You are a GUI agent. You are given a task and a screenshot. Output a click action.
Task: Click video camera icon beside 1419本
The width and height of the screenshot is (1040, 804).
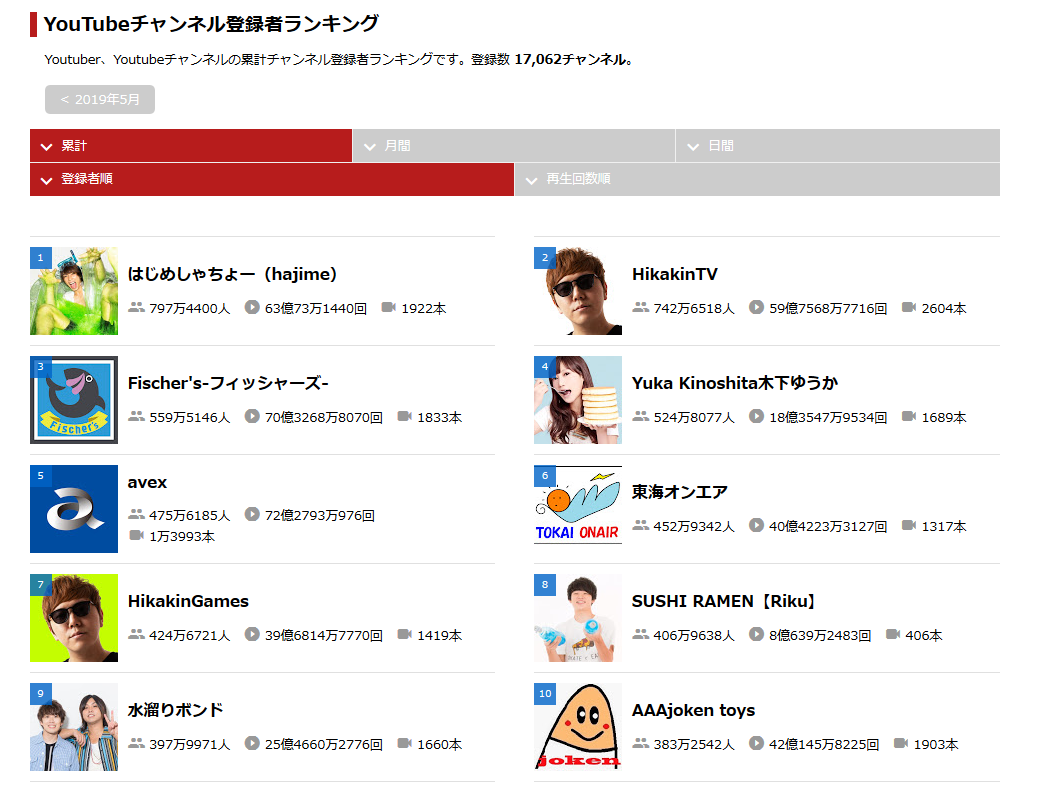click(x=405, y=634)
